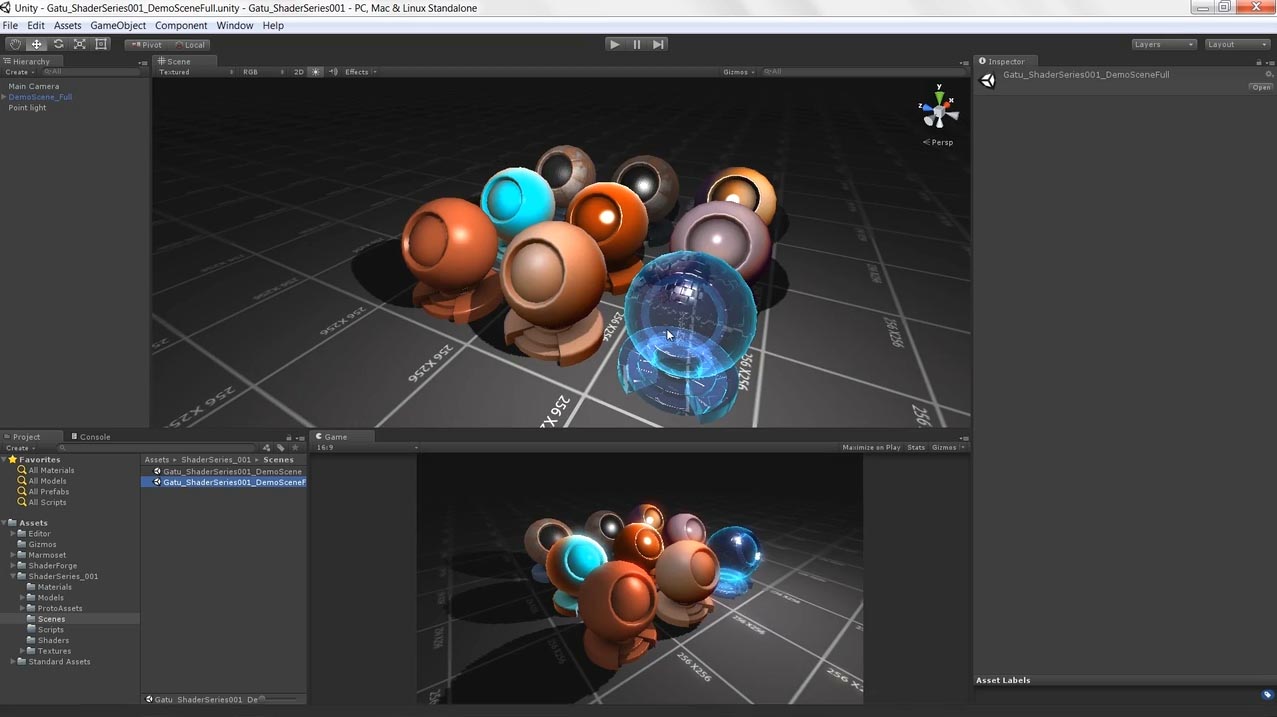
Task: Select the Rect transform tool
Action: (x=101, y=44)
